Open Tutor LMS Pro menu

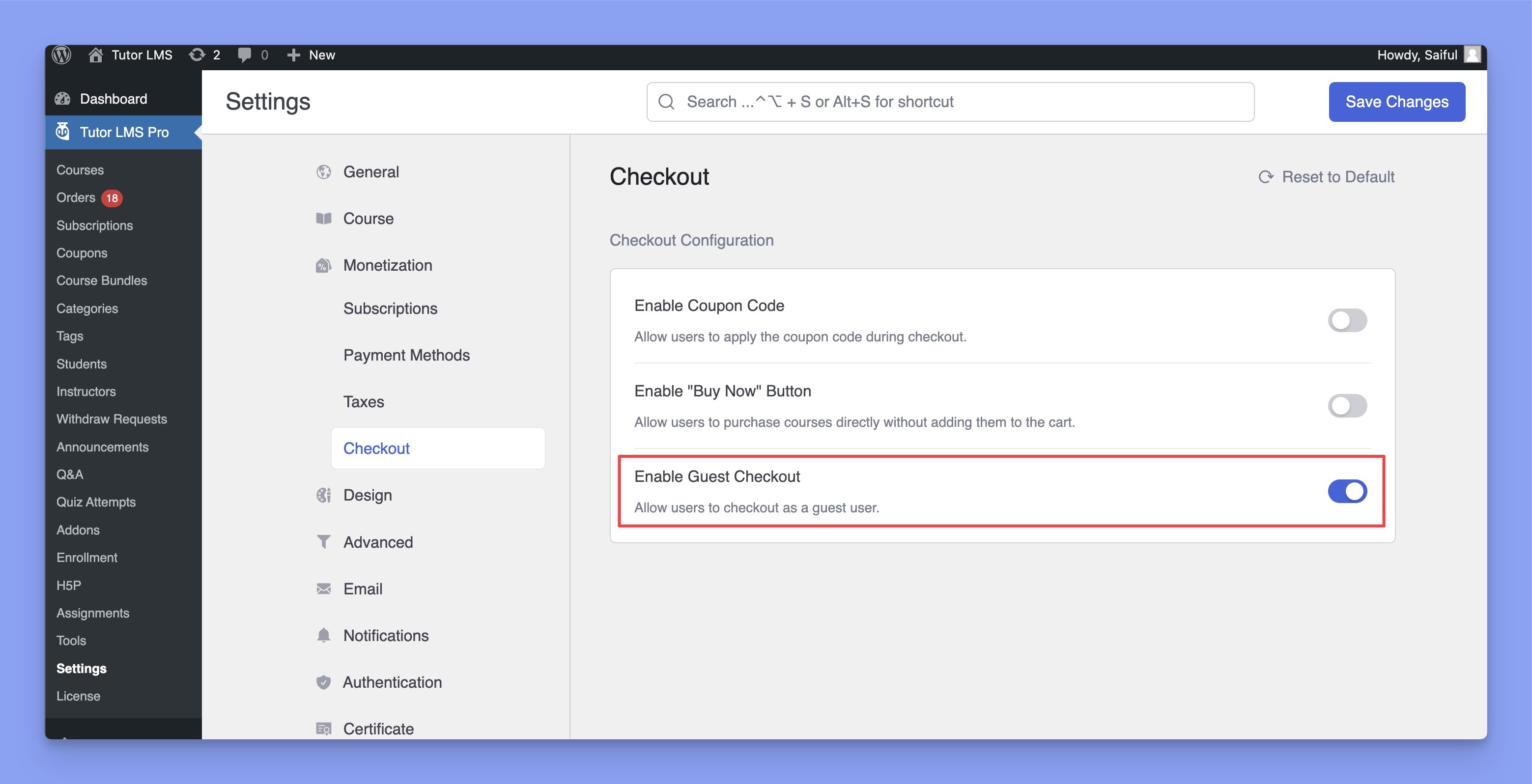coord(123,132)
